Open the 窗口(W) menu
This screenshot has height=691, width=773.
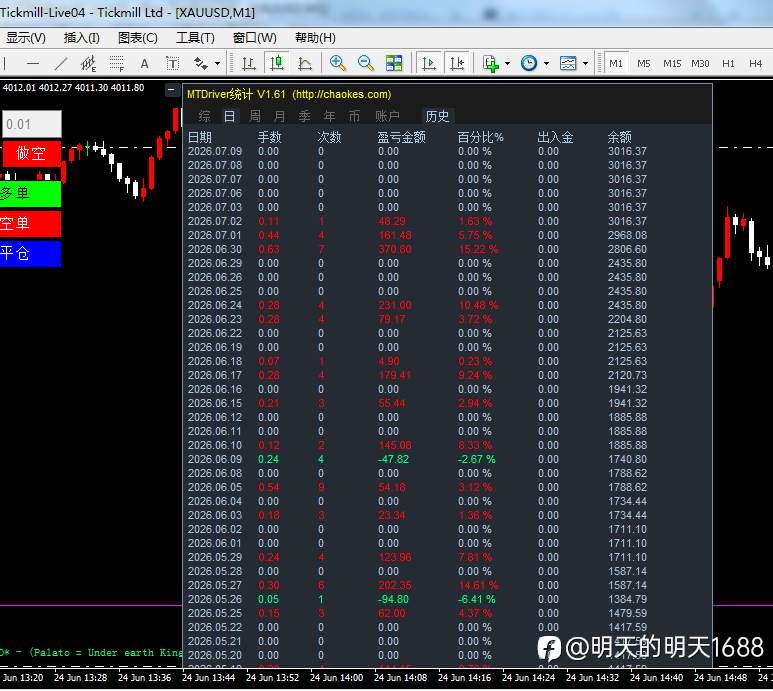click(254, 38)
